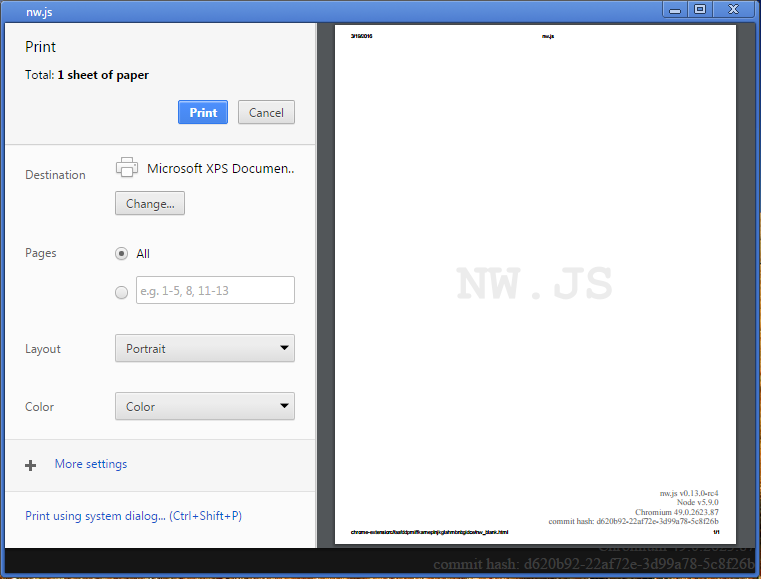Image resolution: width=761 pixels, height=579 pixels.
Task: Close the nw.js print window
Action: tap(734, 9)
